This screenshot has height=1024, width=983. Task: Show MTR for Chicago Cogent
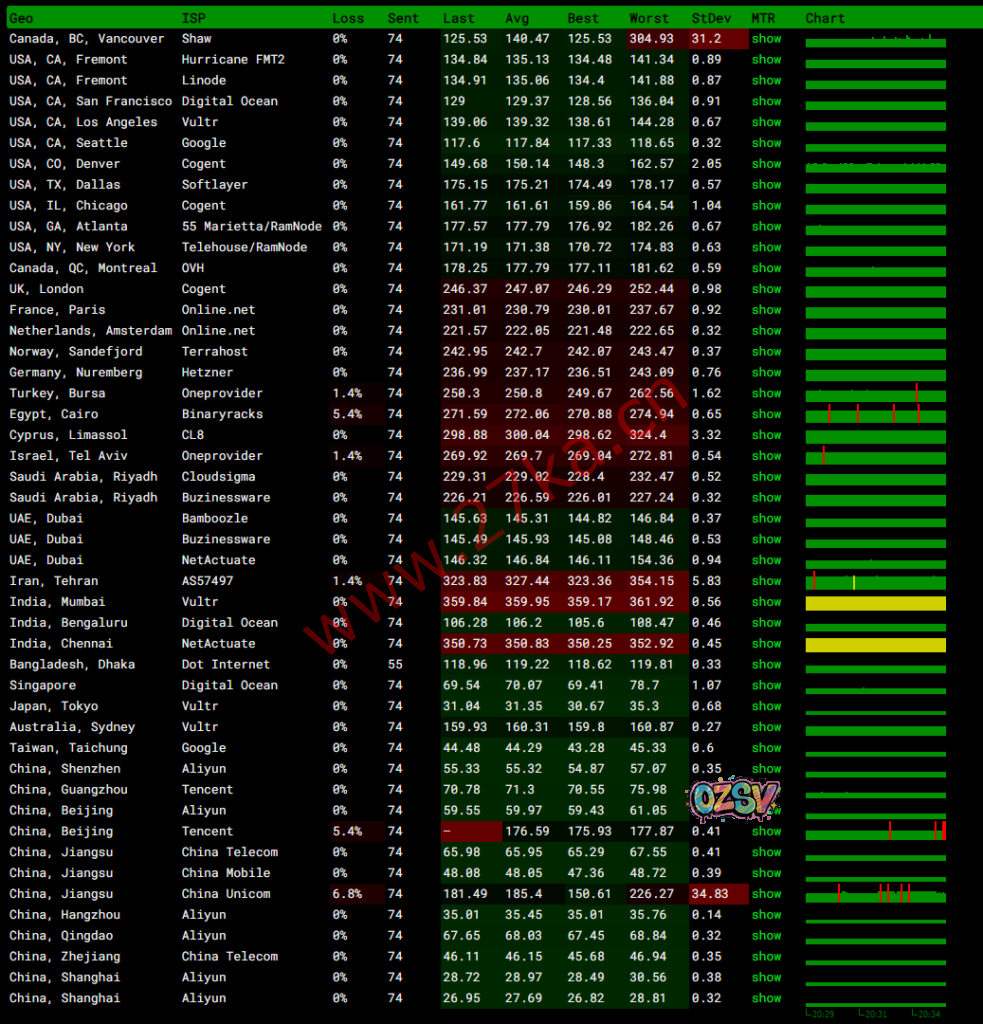point(766,206)
